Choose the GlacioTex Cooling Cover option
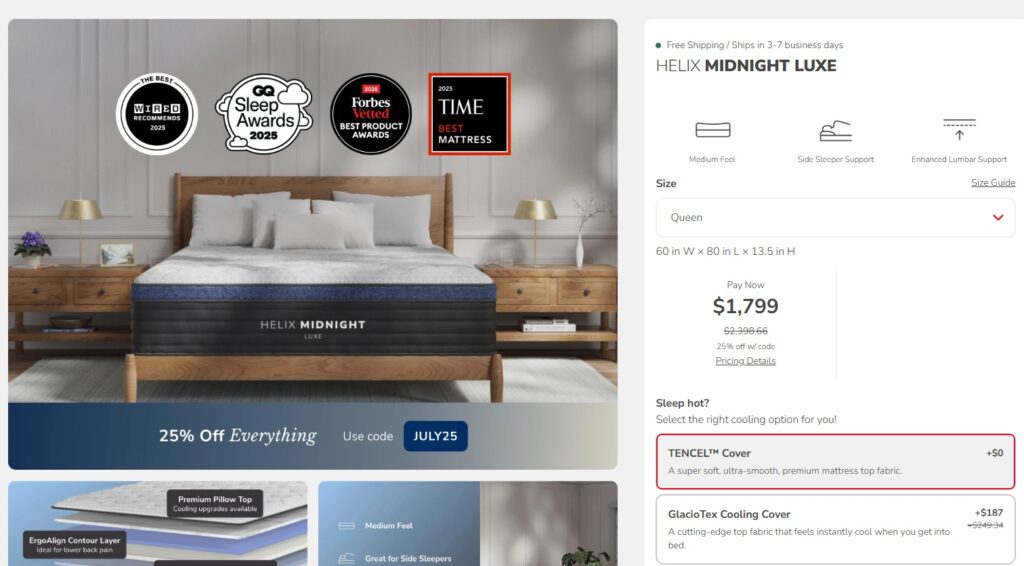 [x=835, y=529]
